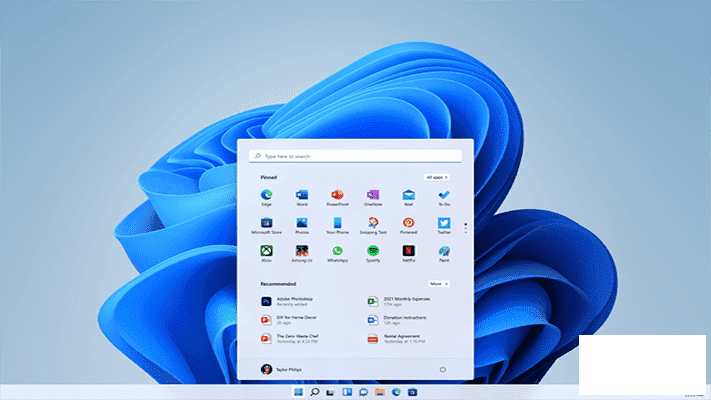Screen dimensions: 711x400
Task: Open the Paint app
Action: pyautogui.click(x=444, y=254)
